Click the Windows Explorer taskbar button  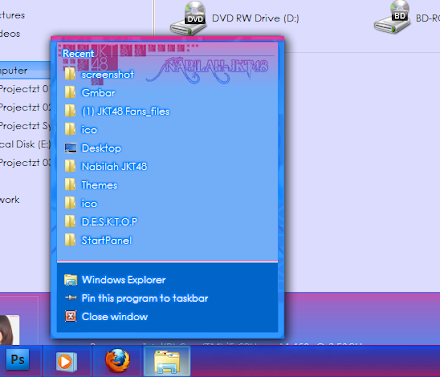(167, 361)
